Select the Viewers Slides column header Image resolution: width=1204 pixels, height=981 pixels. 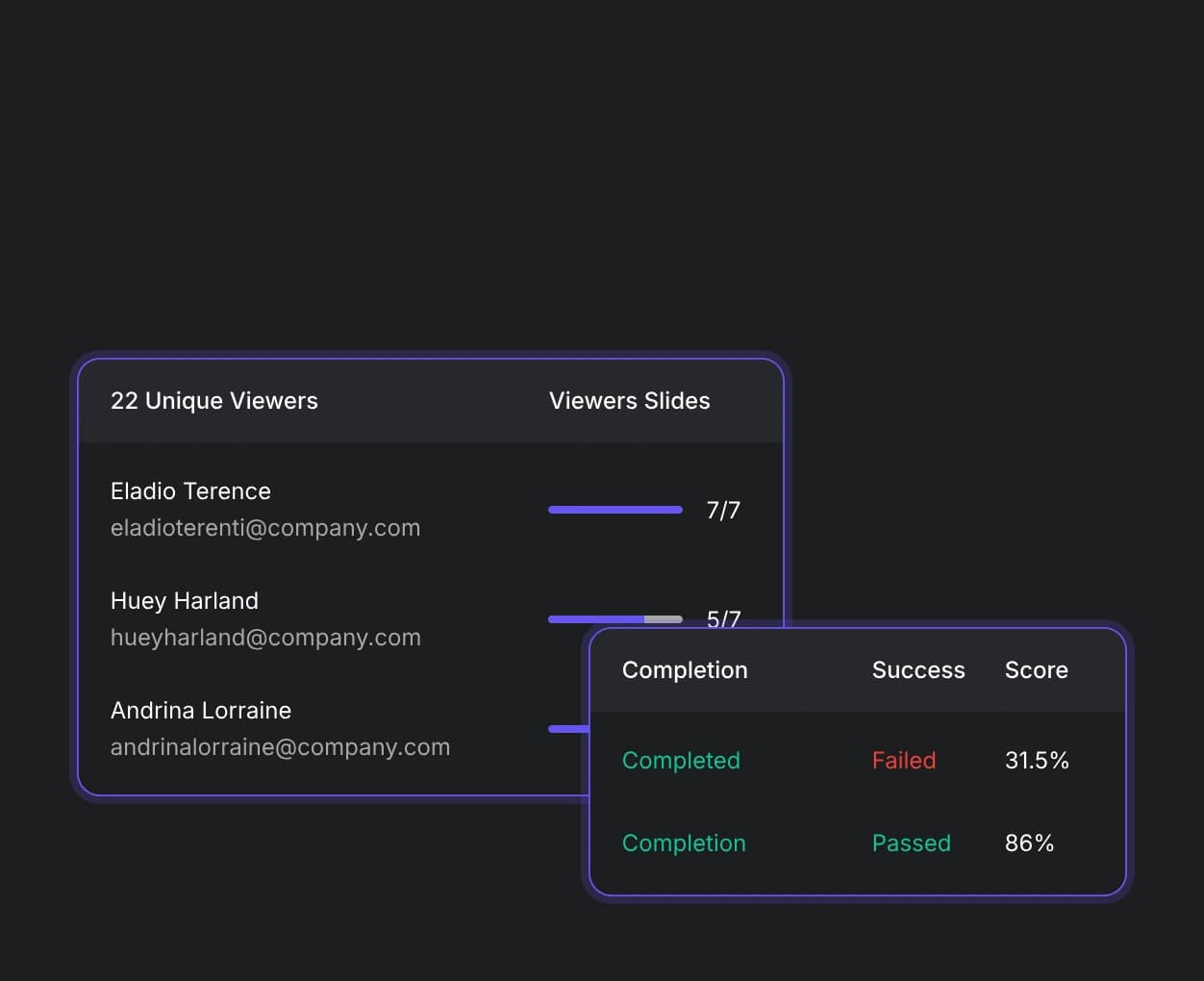coord(629,401)
